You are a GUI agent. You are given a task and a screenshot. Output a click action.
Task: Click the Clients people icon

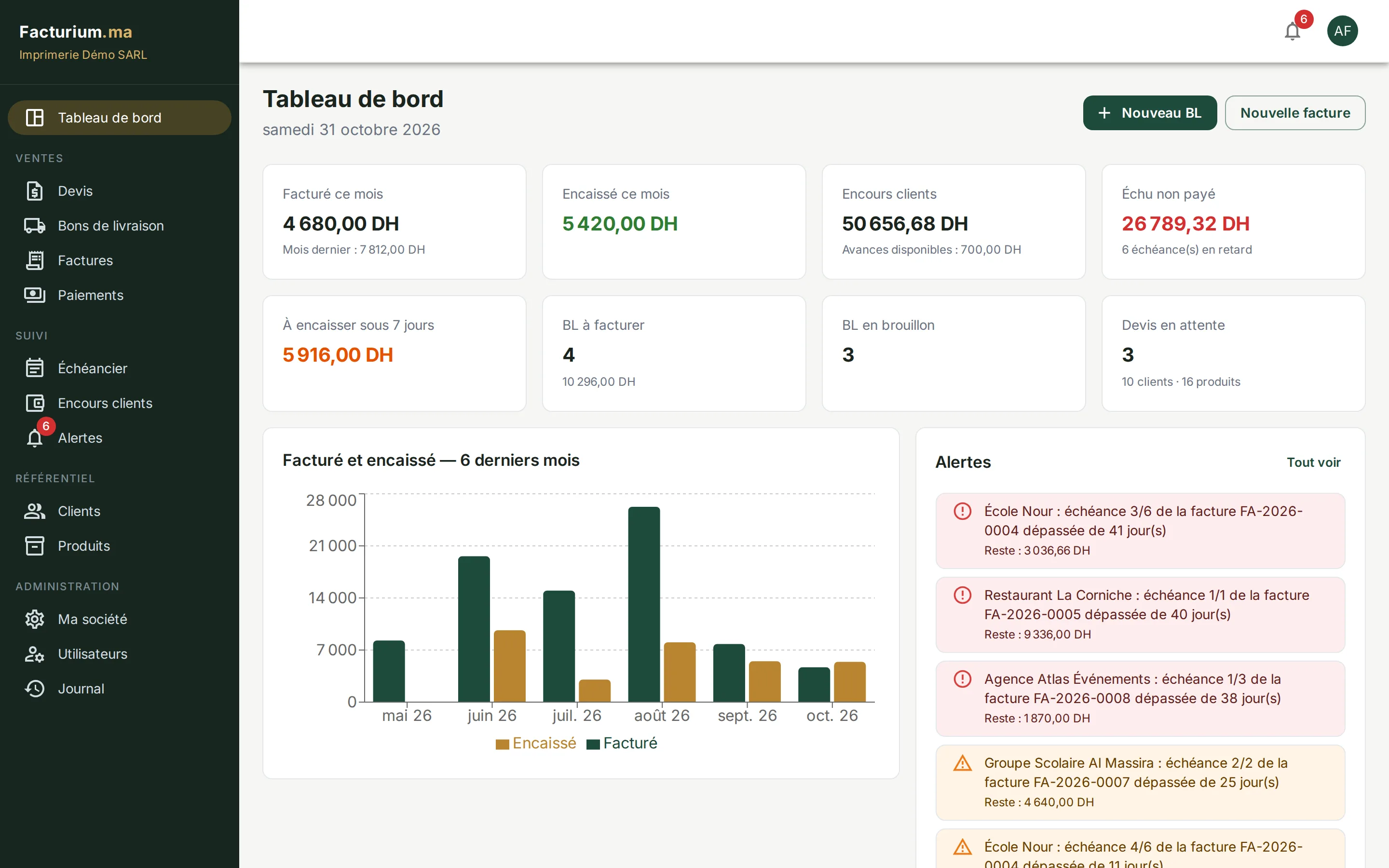tap(34, 511)
